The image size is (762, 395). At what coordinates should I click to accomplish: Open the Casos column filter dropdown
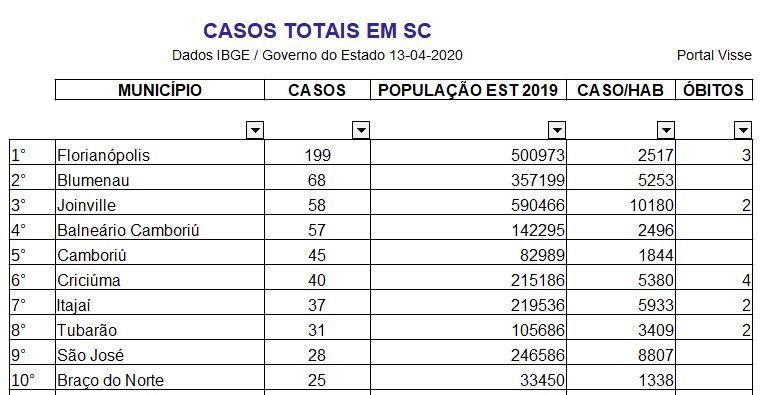click(361, 130)
